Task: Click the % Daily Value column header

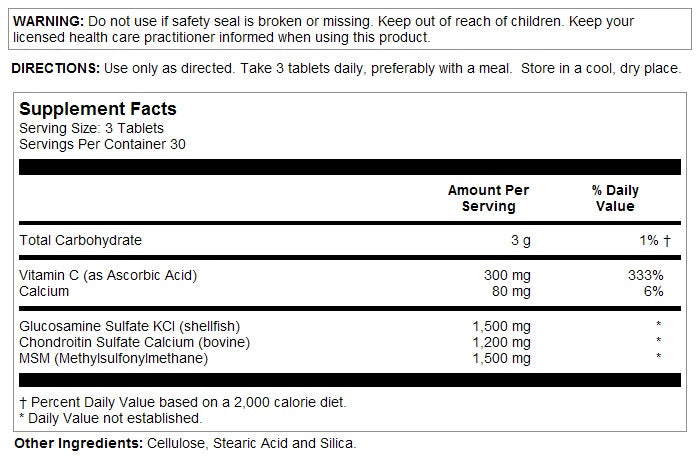Action: tap(615, 198)
